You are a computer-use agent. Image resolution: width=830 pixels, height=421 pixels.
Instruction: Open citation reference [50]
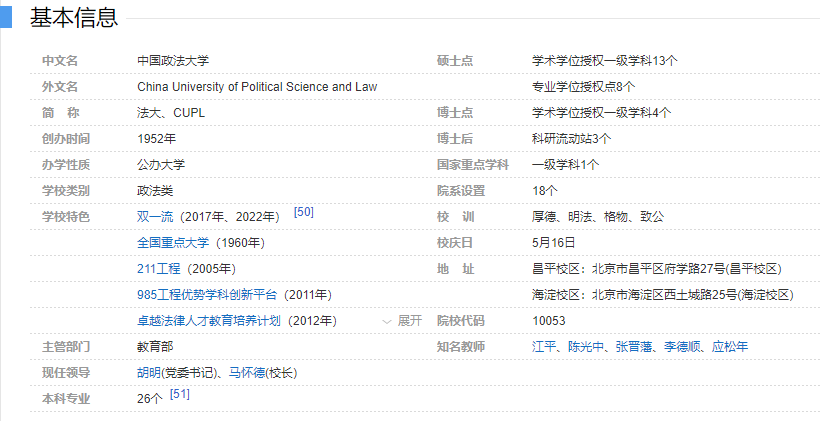(x=303, y=212)
